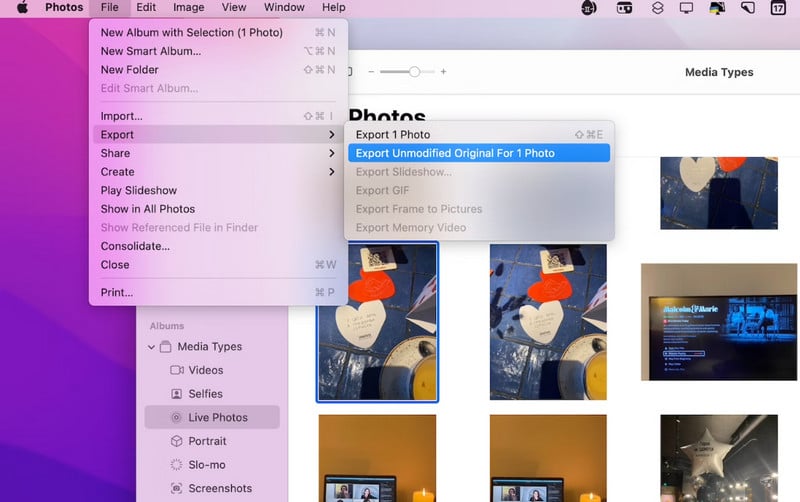Click the Portrait cube icon in sidebar
This screenshot has height=502, width=800.
(177, 441)
